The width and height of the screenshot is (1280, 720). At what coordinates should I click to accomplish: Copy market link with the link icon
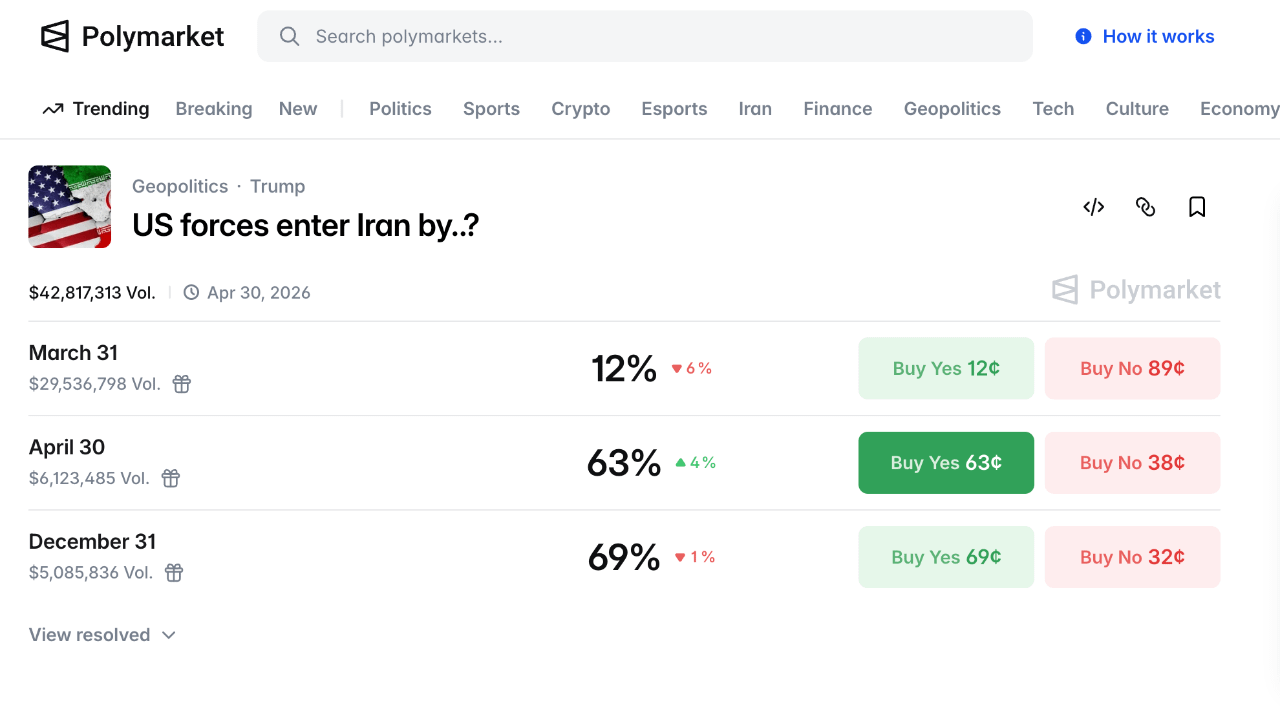[x=1146, y=207]
